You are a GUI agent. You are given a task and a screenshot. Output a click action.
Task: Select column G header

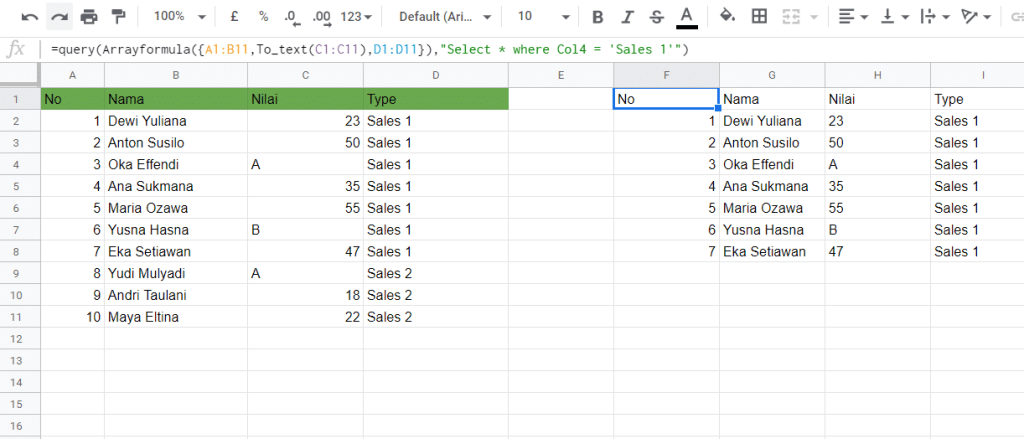coord(772,75)
